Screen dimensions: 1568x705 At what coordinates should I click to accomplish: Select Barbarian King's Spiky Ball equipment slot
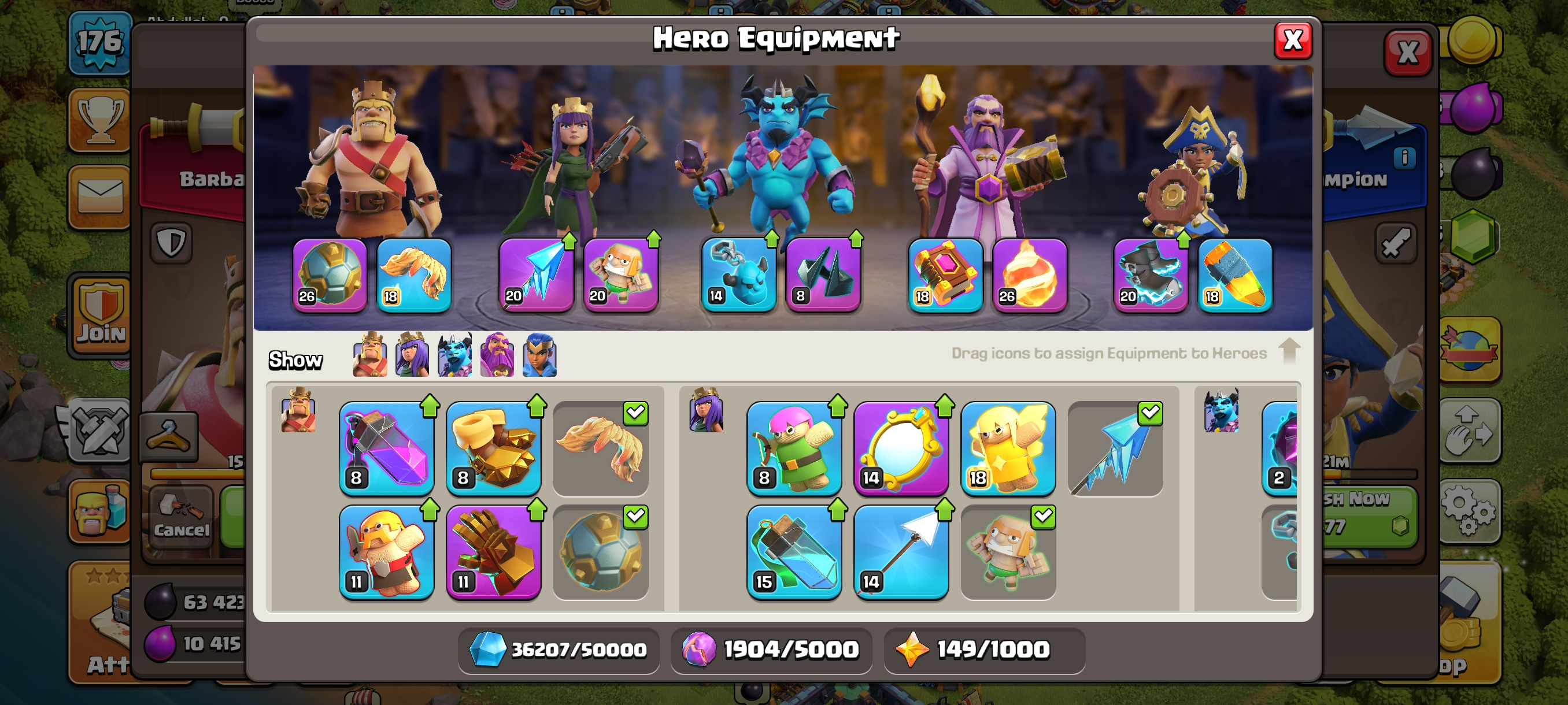coord(330,276)
